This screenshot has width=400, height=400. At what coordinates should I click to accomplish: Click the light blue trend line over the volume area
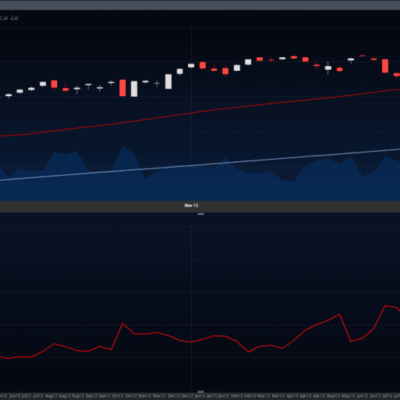[x=200, y=165]
